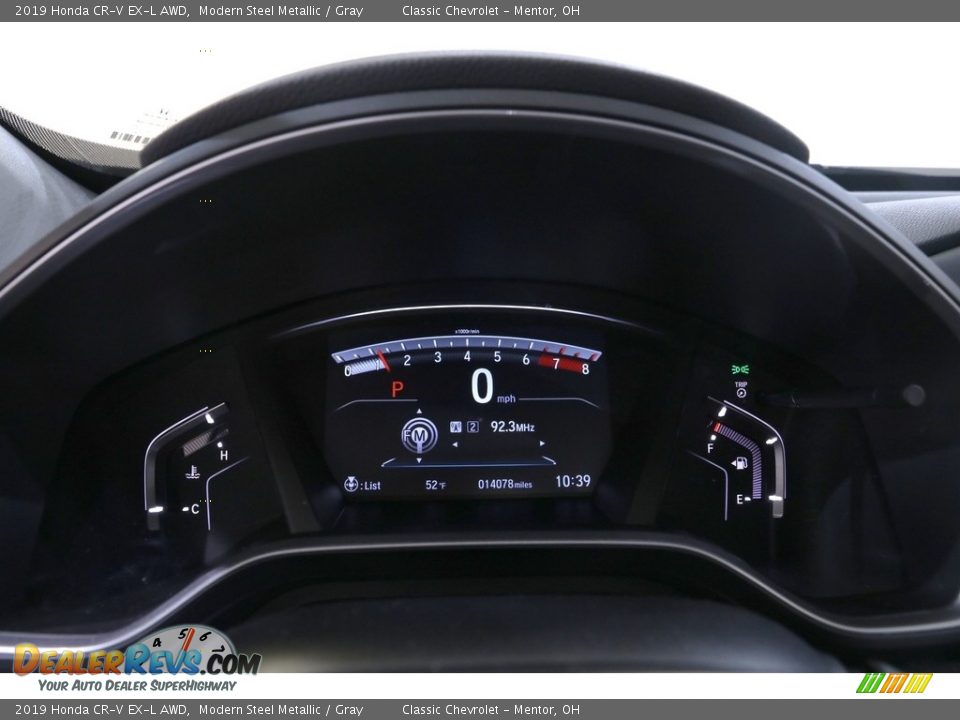Click the red P gear indicator
The height and width of the screenshot is (720, 960).
pyautogui.click(x=397, y=389)
